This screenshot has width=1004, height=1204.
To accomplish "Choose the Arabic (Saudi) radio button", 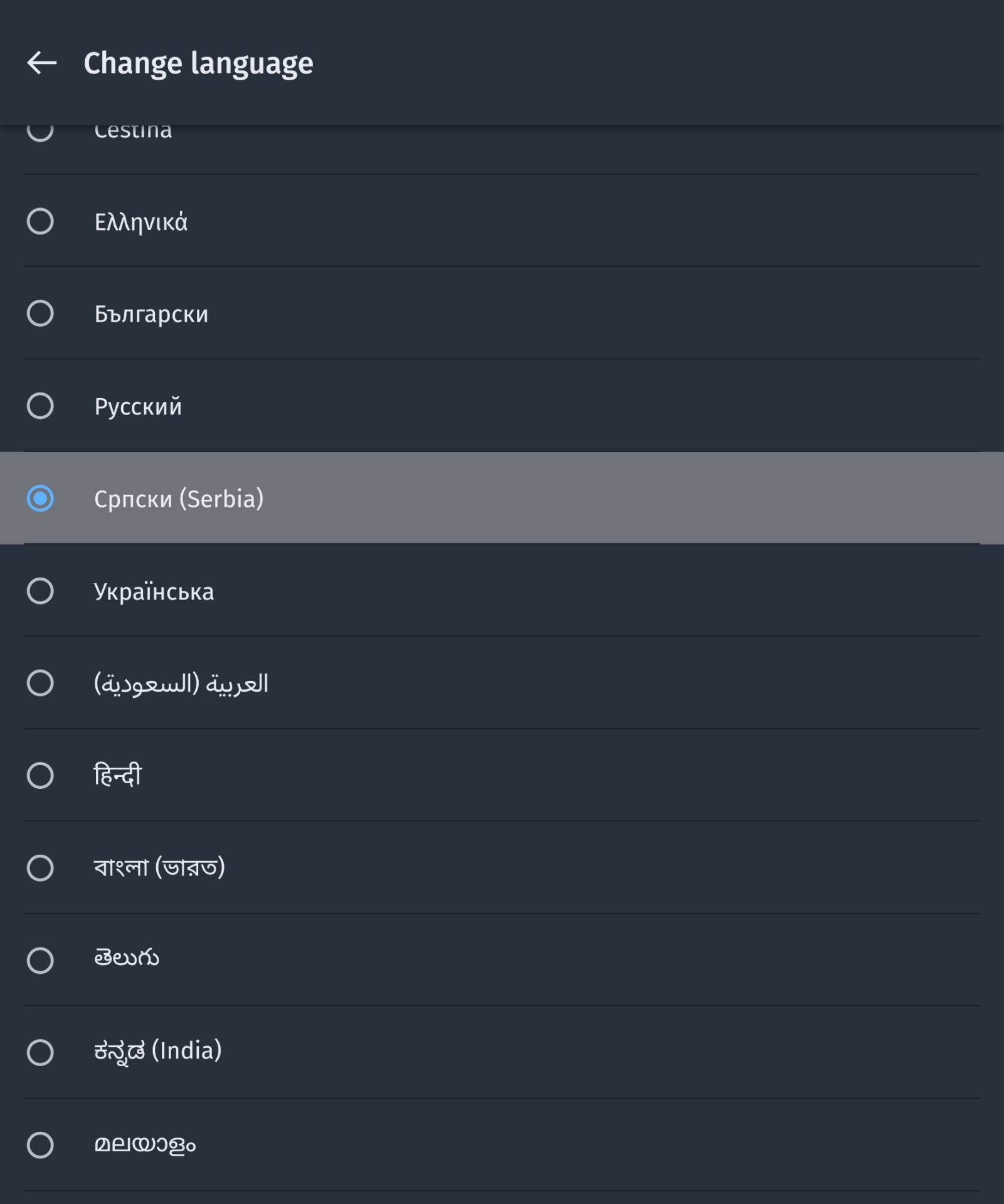I will pyautogui.click(x=40, y=683).
